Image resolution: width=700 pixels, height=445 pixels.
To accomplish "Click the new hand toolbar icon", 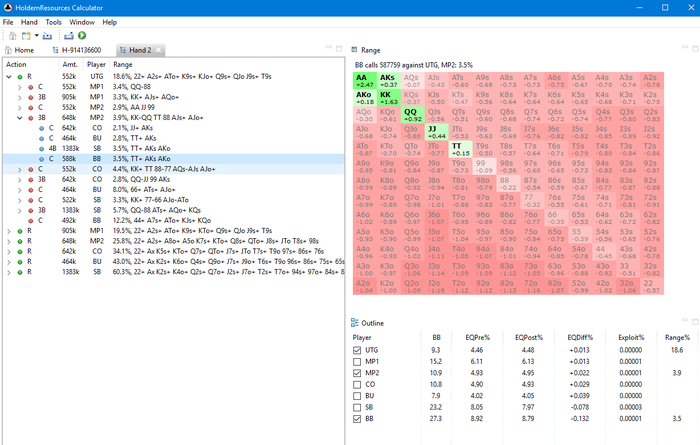I will click(26, 36).
